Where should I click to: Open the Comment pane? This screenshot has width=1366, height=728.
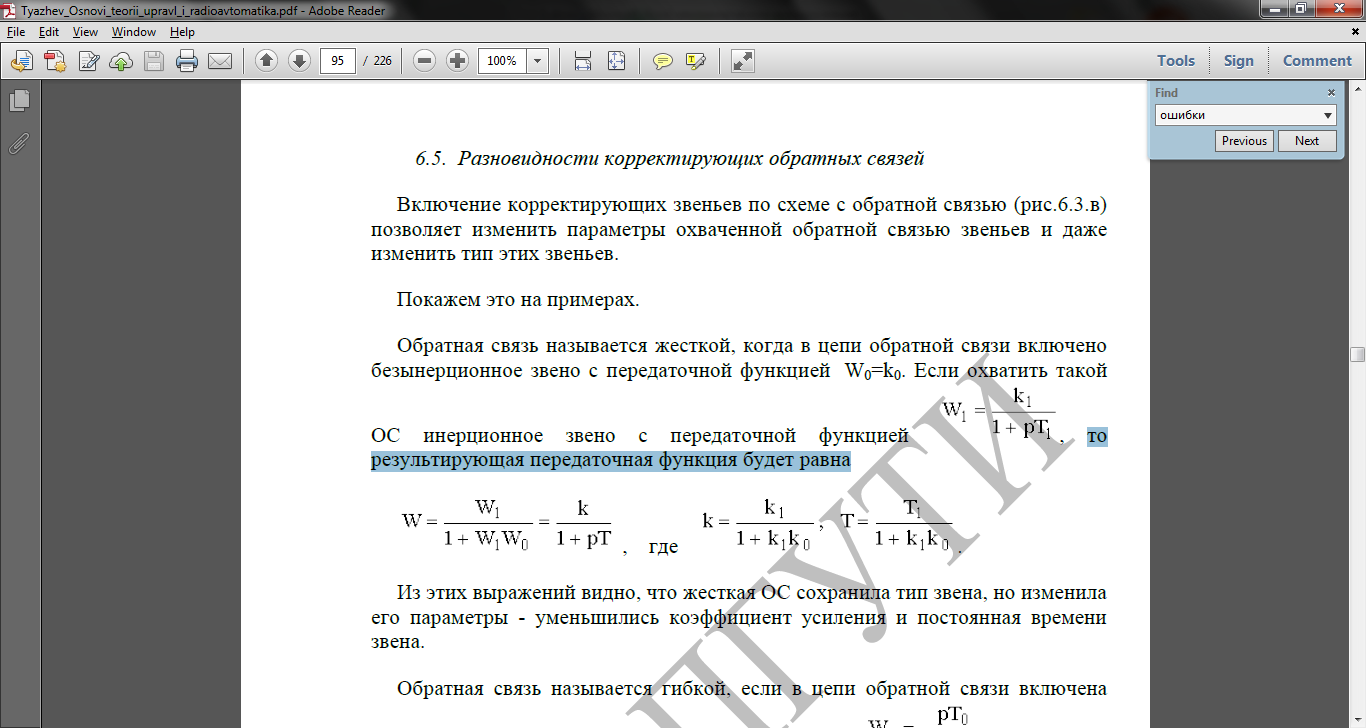point(1317,61)
